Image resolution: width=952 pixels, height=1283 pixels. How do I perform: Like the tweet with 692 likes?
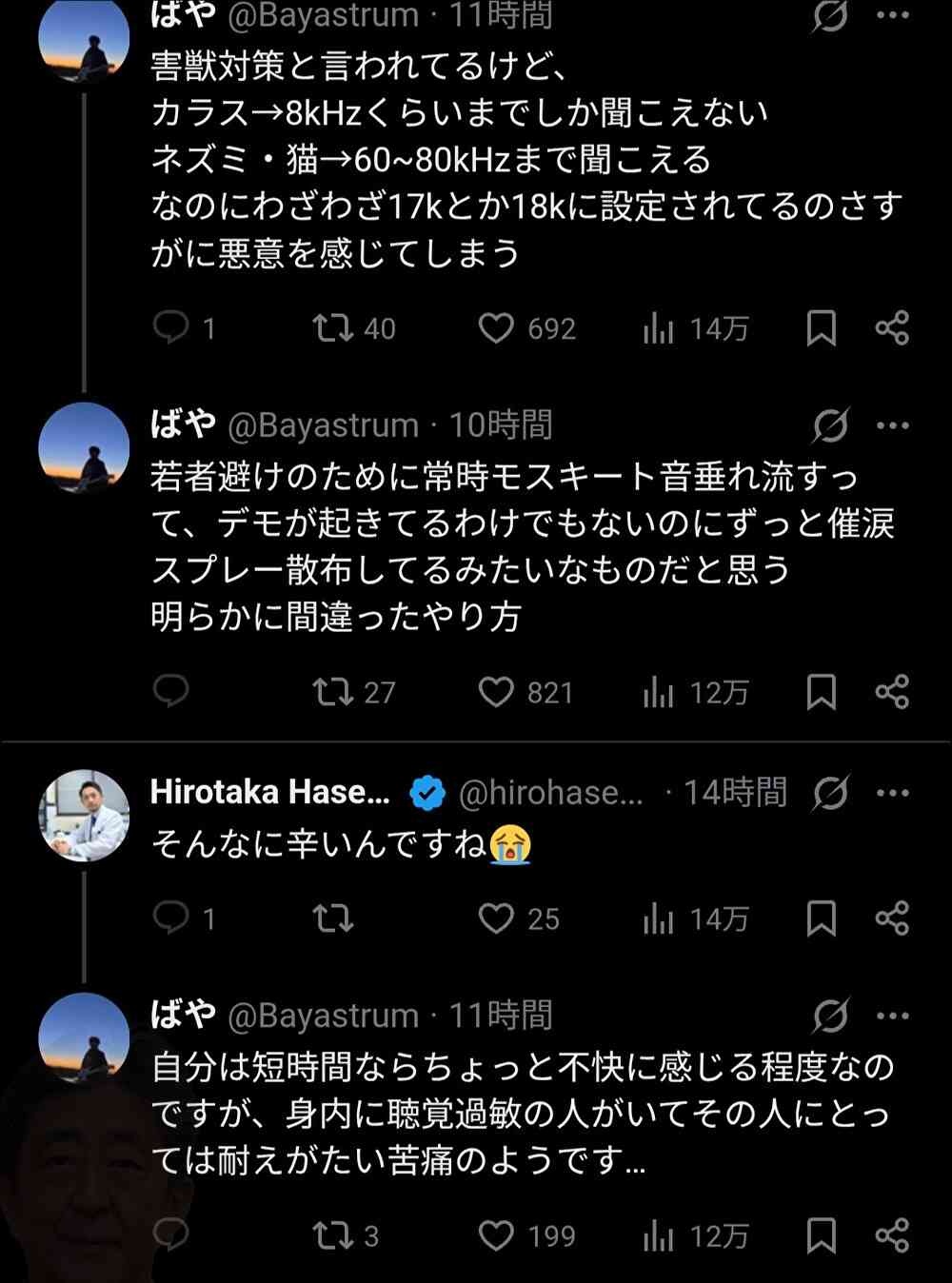tap(495, 328)
